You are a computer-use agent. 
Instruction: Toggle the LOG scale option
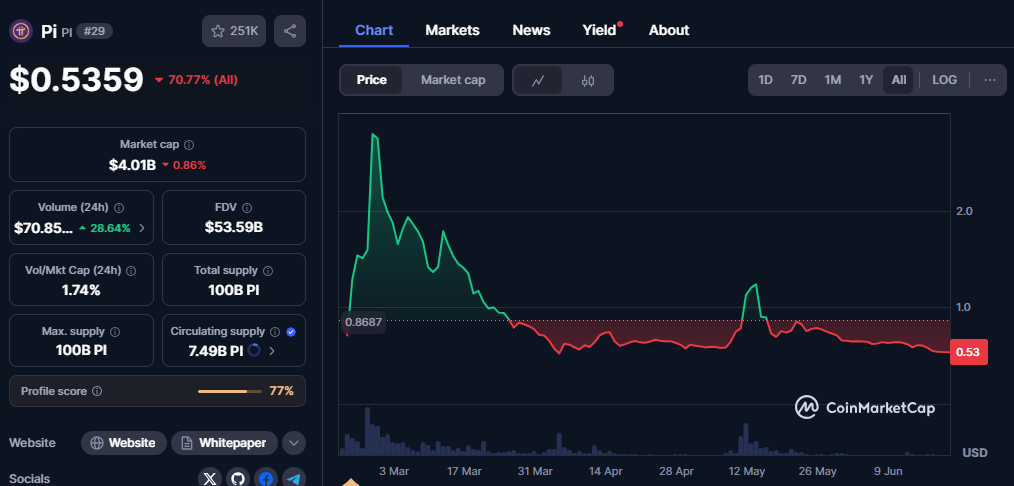click(944, 80)
